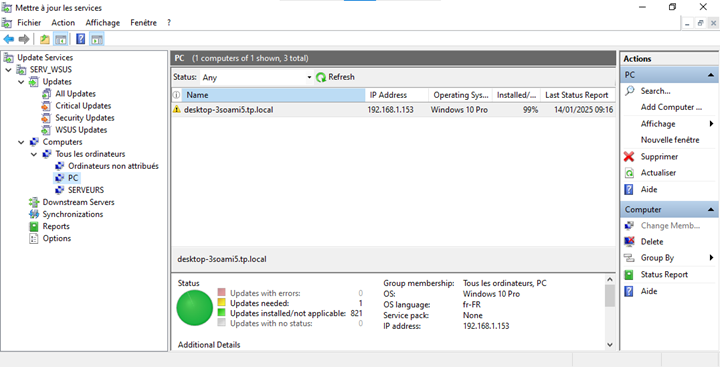Sort by Operating System column header
720x367 pixels.
461,95
